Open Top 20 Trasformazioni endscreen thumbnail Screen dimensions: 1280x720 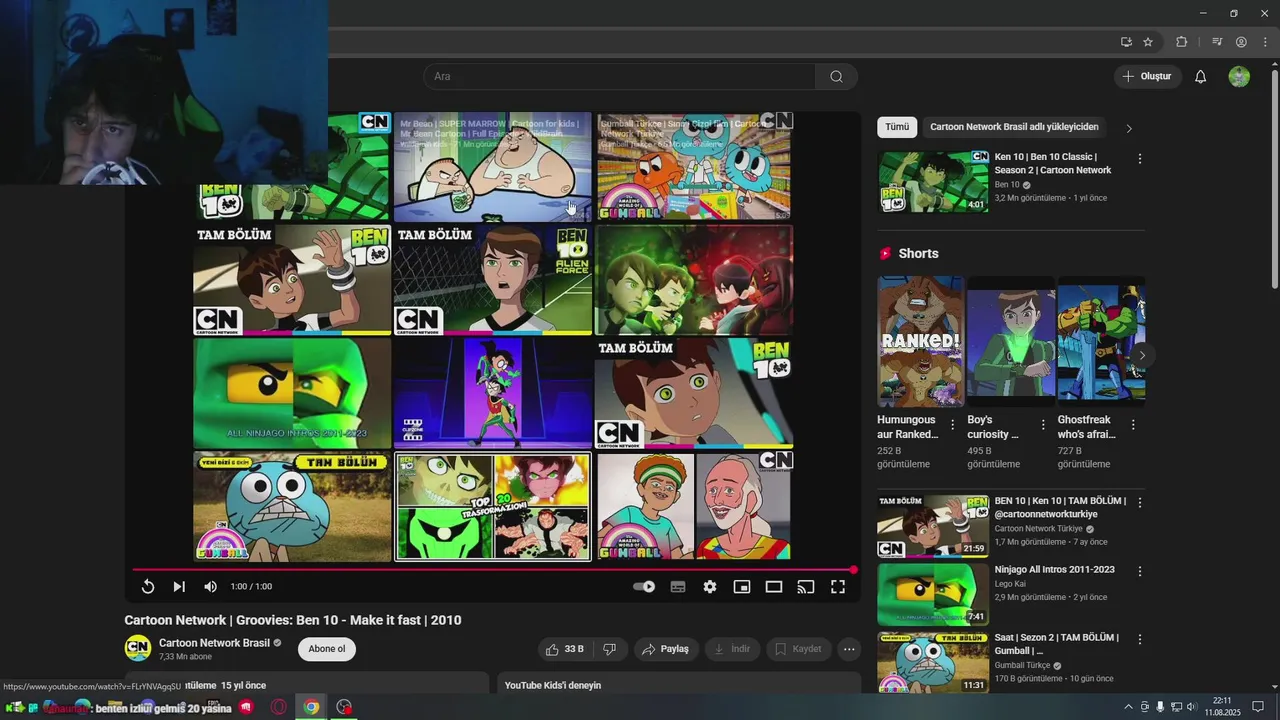[493, 507]
